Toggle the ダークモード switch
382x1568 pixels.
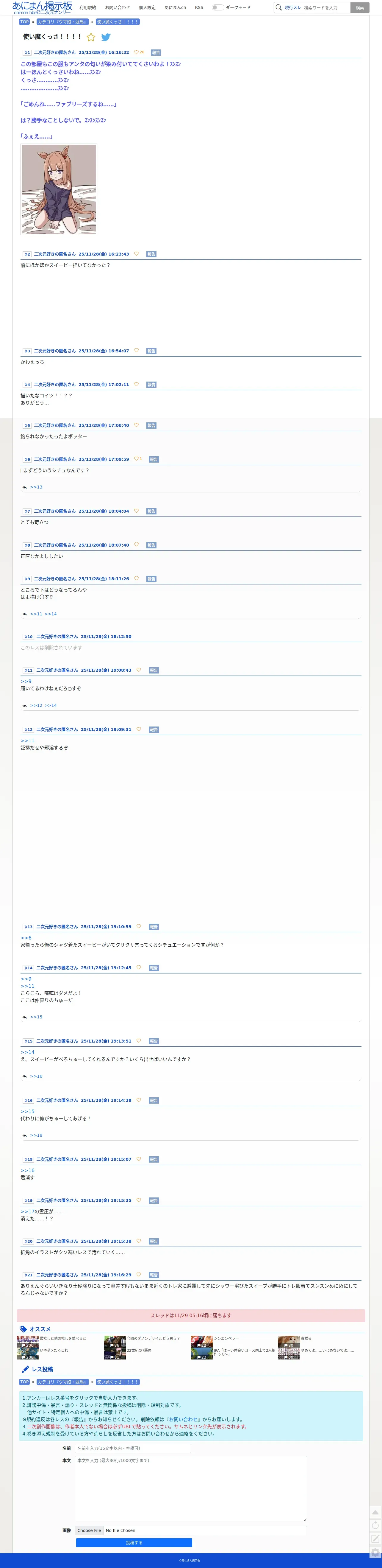tap(217, 7)
